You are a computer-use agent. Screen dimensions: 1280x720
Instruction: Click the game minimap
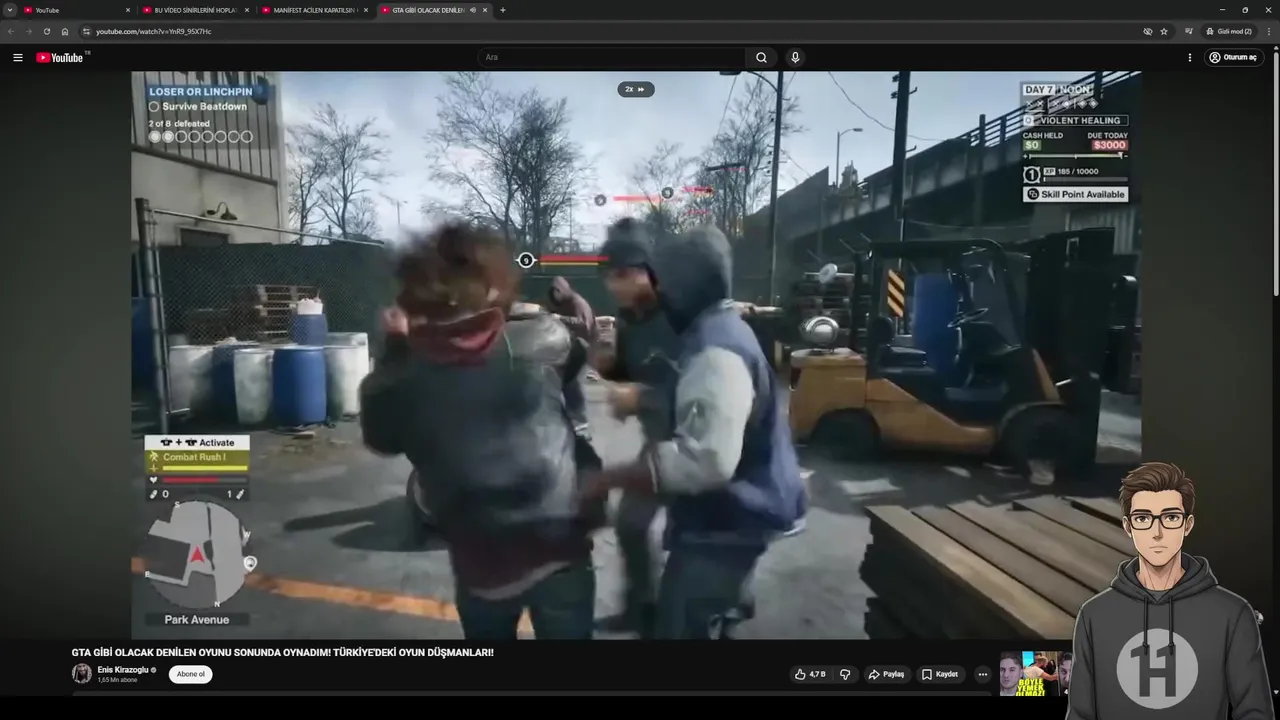[x=198, y=554]
